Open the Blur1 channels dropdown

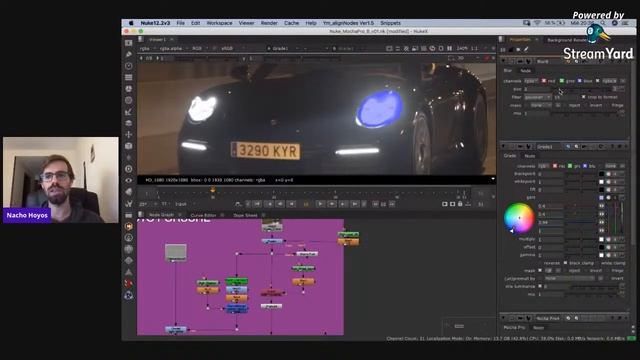pyautogui.click(x=531, y=81)
